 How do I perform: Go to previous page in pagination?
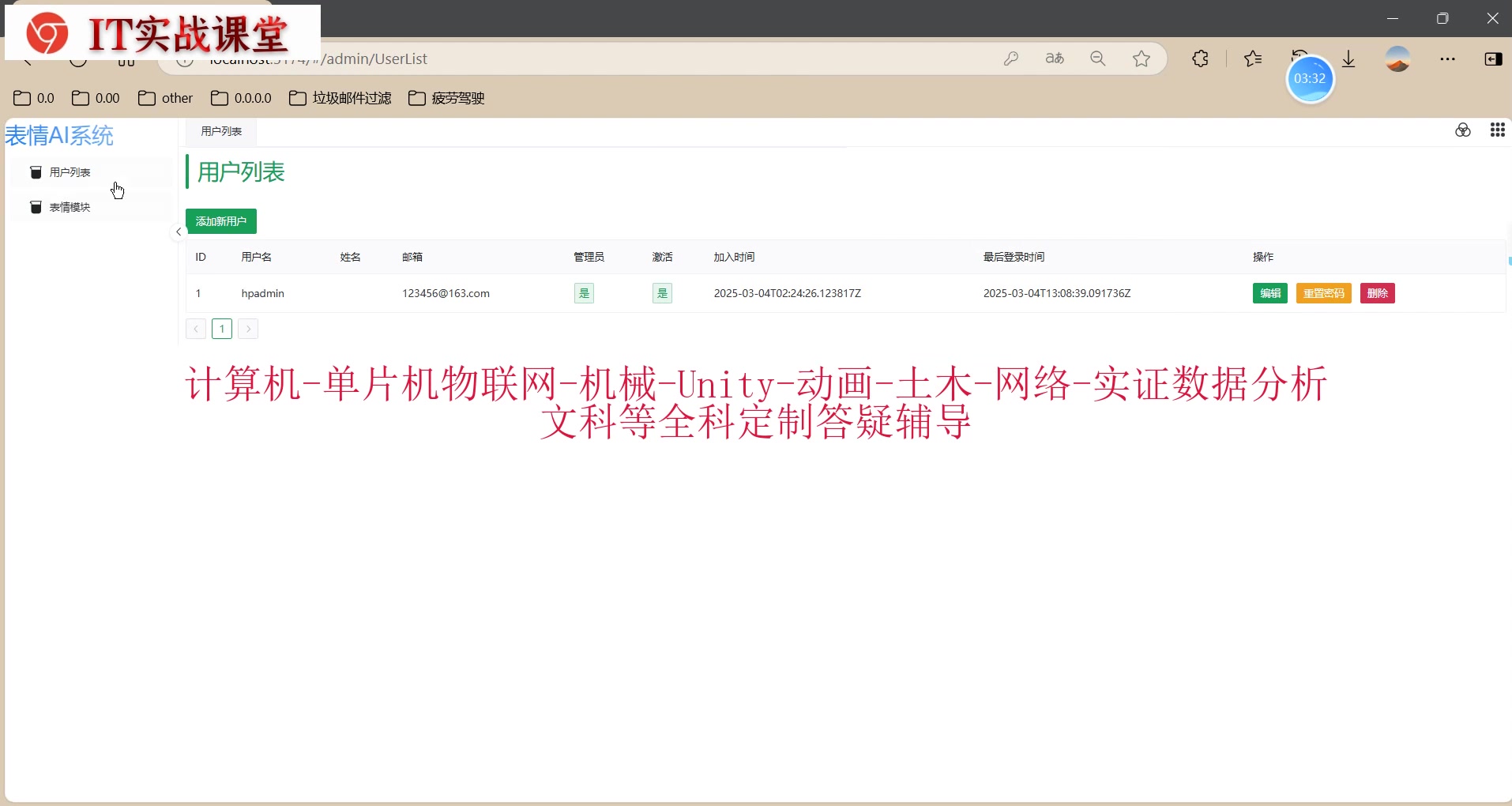pyautogui.click(x=196, y=329)
